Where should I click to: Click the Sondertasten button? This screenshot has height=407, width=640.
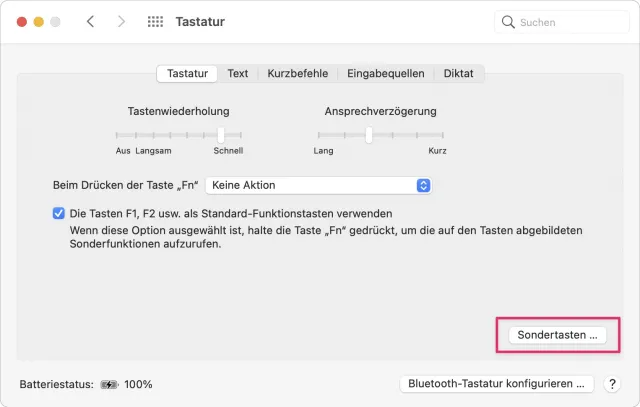coord(557,335)
